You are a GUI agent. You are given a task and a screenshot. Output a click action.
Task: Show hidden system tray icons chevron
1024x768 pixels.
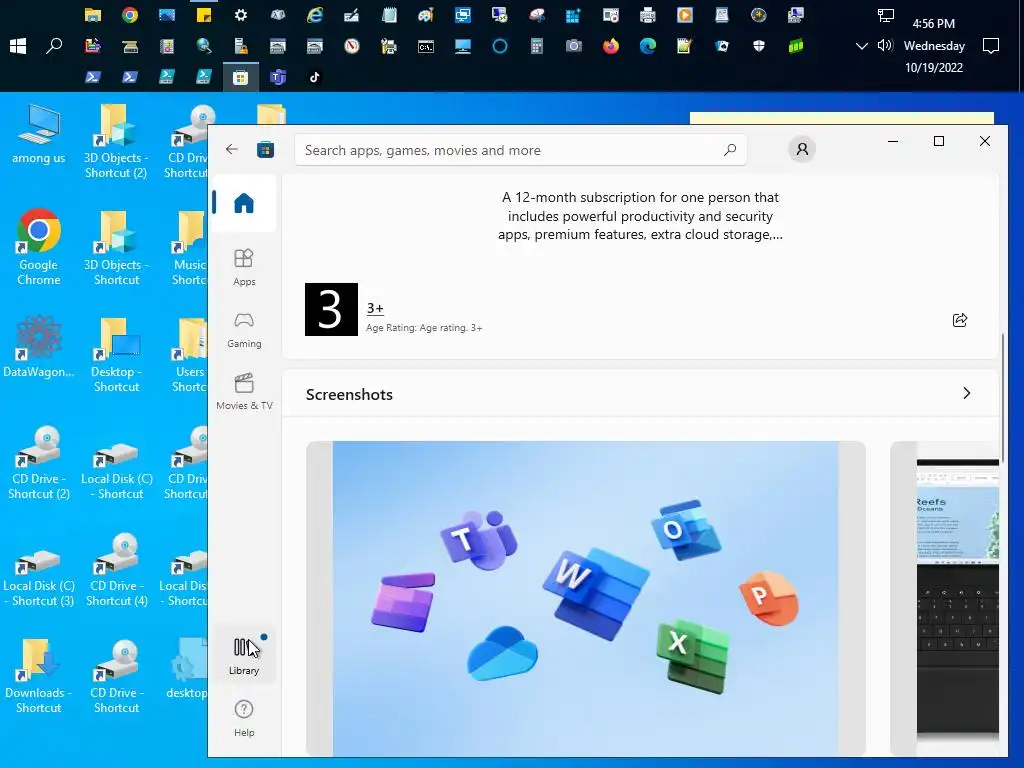(861, 46)
